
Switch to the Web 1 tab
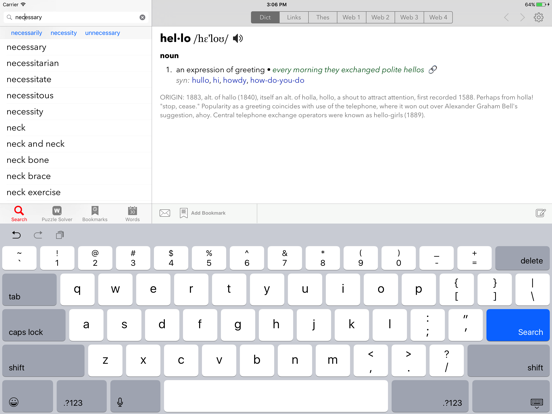coord(352,17)
